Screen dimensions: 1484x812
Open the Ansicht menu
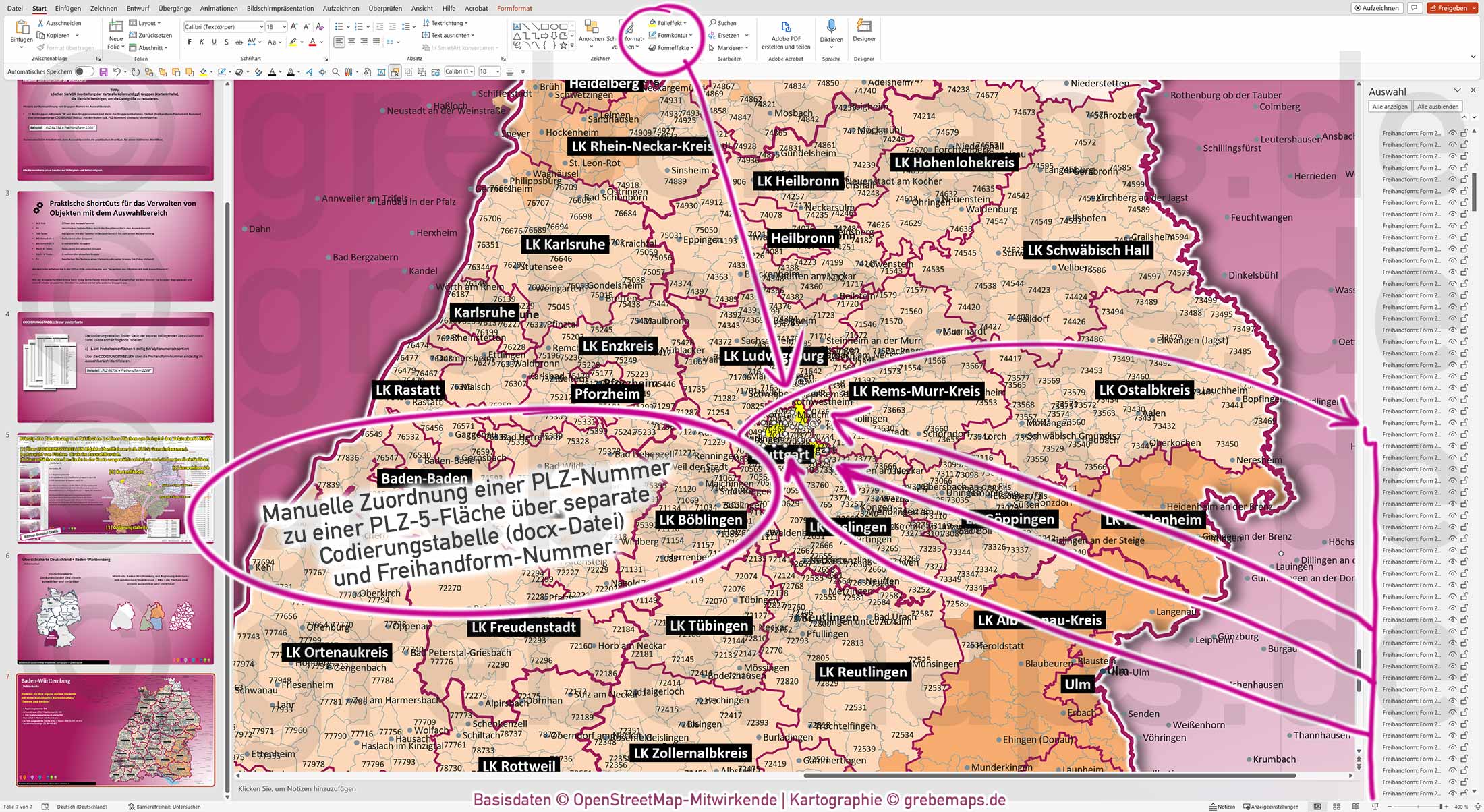(x=422, y=8)
